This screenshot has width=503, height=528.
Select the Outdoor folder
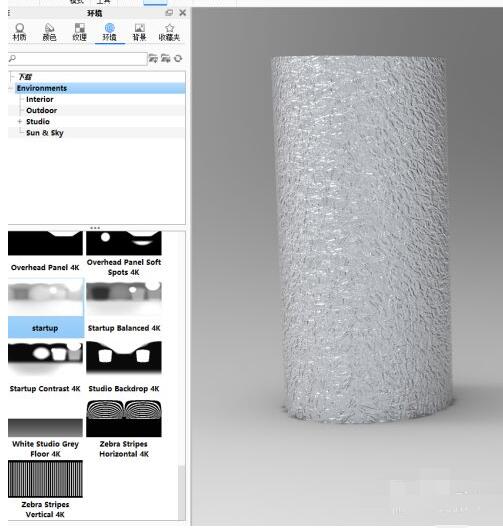click(41, 110)
